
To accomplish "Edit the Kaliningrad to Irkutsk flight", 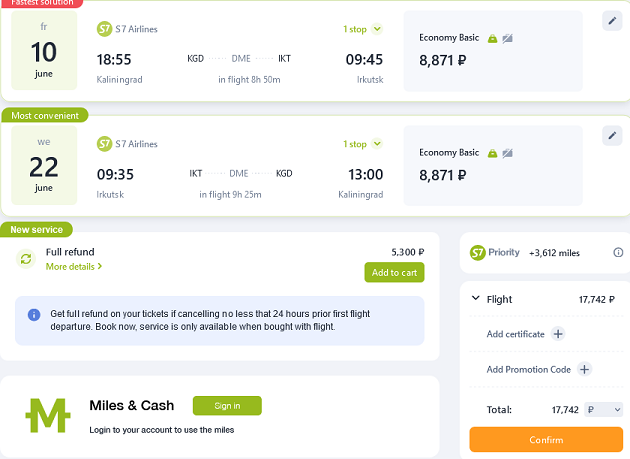I will coord(612,21).
